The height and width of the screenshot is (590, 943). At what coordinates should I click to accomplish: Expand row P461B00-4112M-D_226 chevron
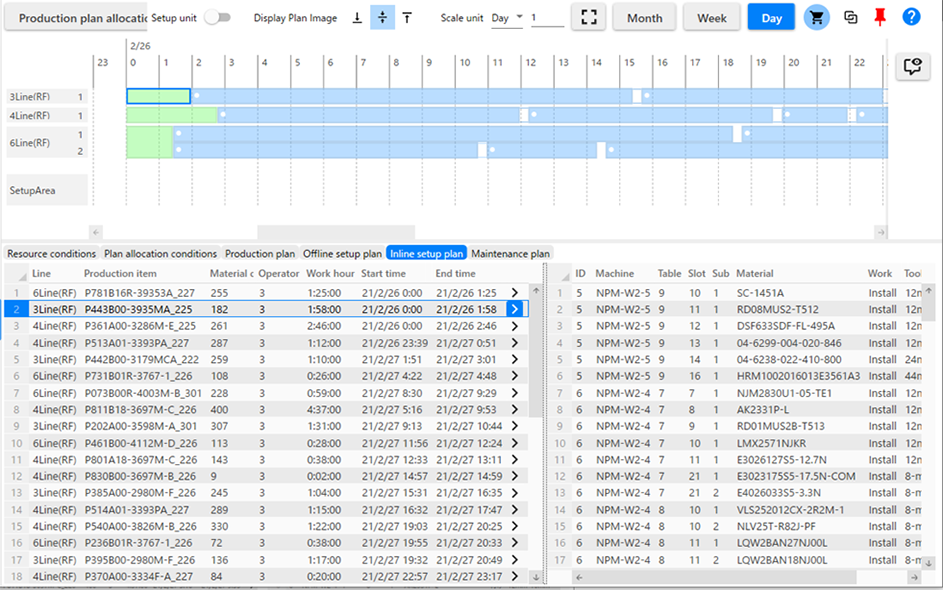pos(515,443)
